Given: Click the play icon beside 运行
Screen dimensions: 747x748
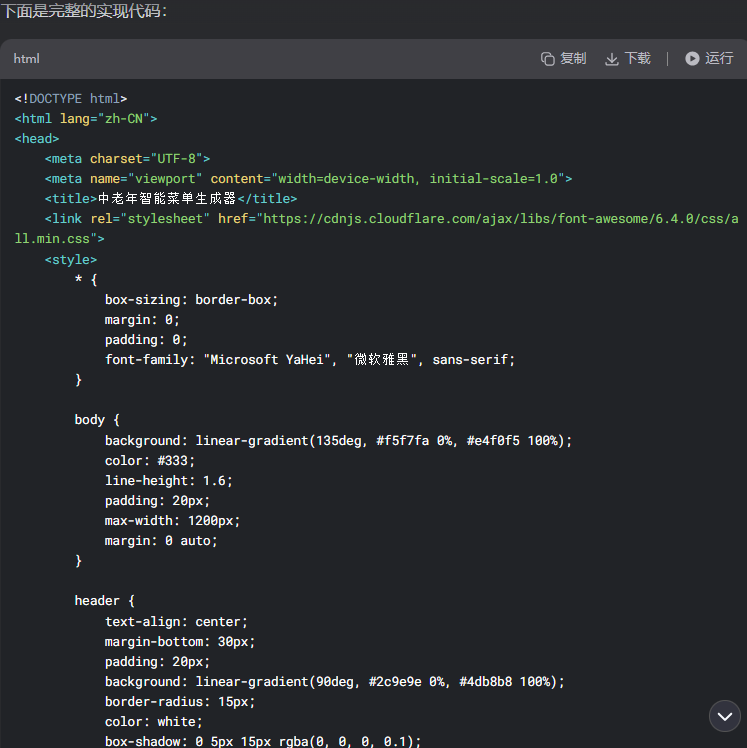Looking at the screenshot, I should tap(692, 59).
